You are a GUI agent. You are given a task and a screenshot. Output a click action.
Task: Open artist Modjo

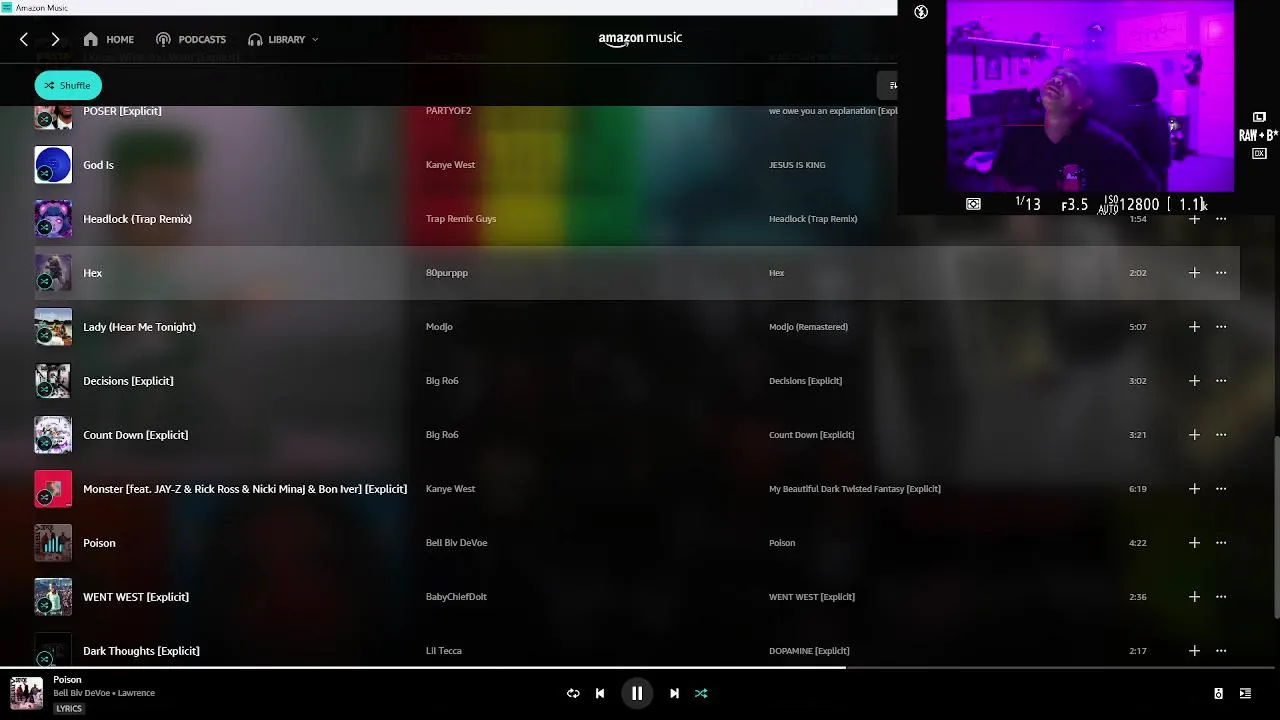pos(439,327)
